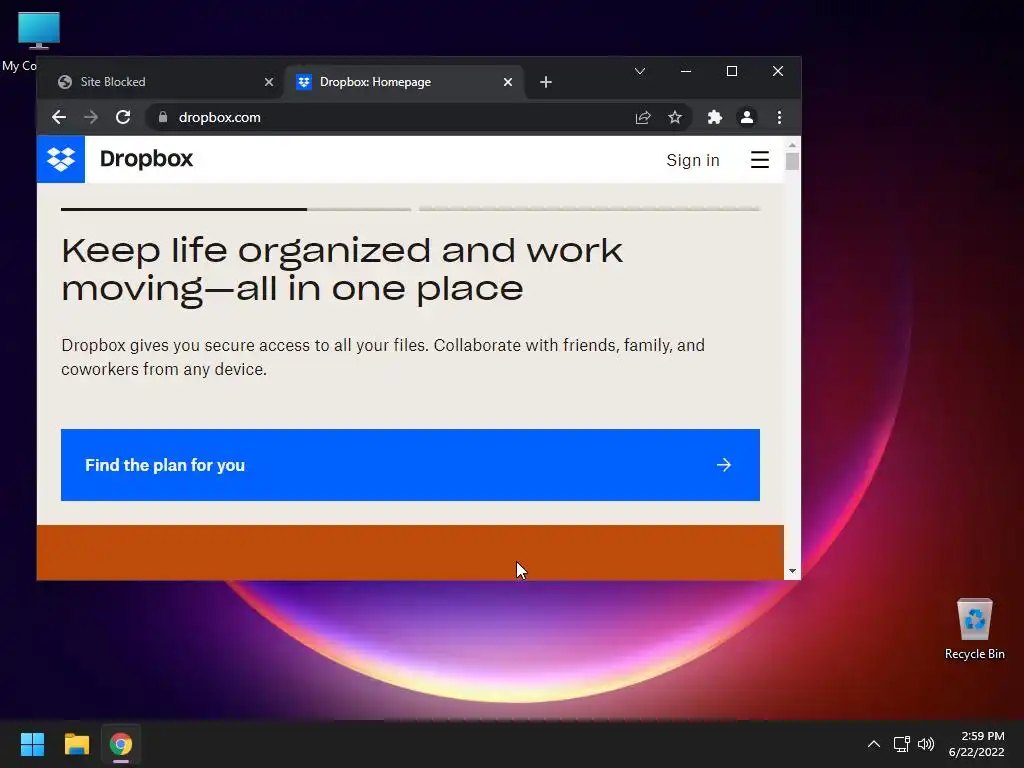Open the network tray icon

902,744
